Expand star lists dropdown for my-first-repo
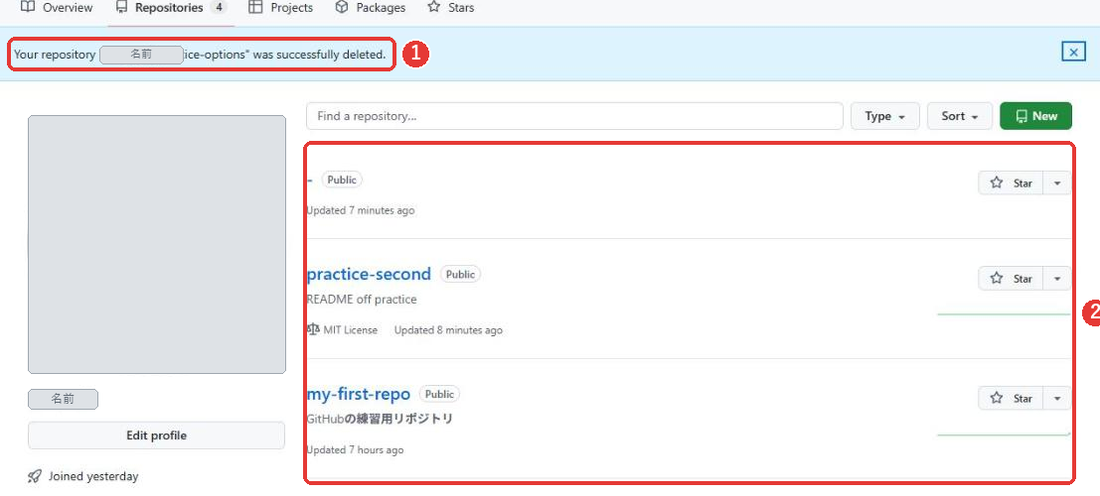1100x496 pixels. tap(1057, 398)
